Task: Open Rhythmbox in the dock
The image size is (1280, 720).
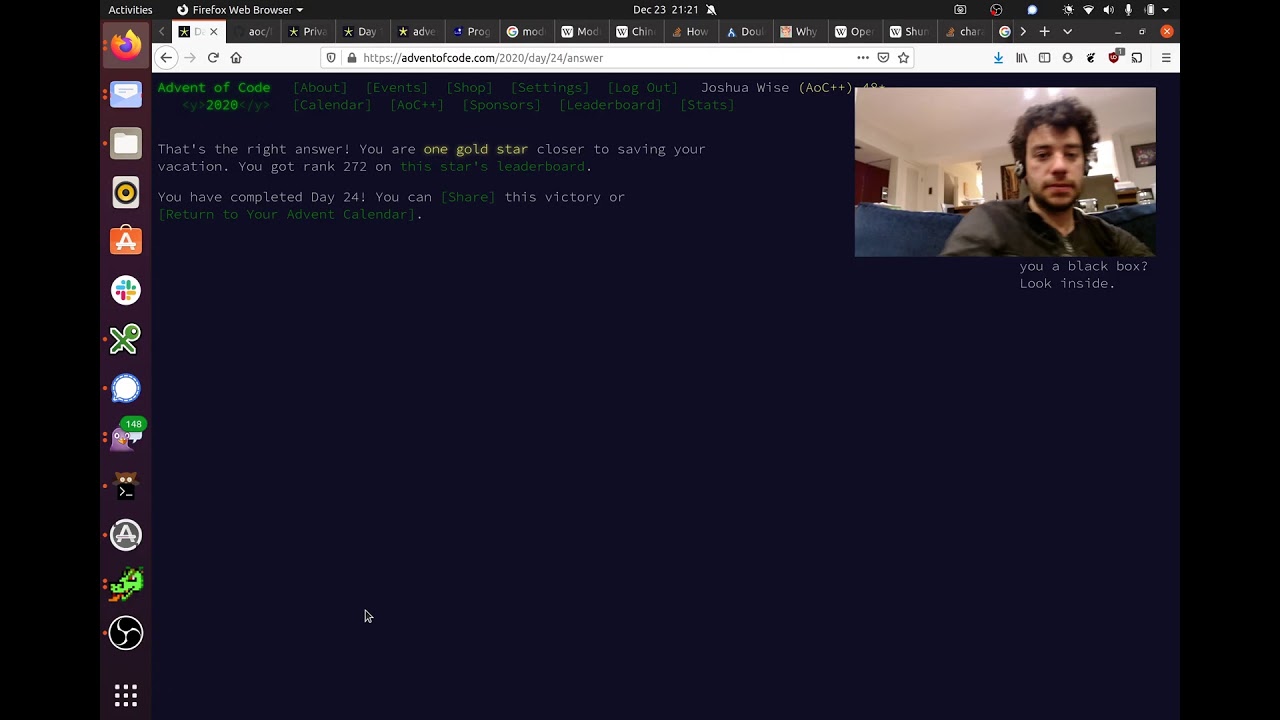Action: click(126, 192)
